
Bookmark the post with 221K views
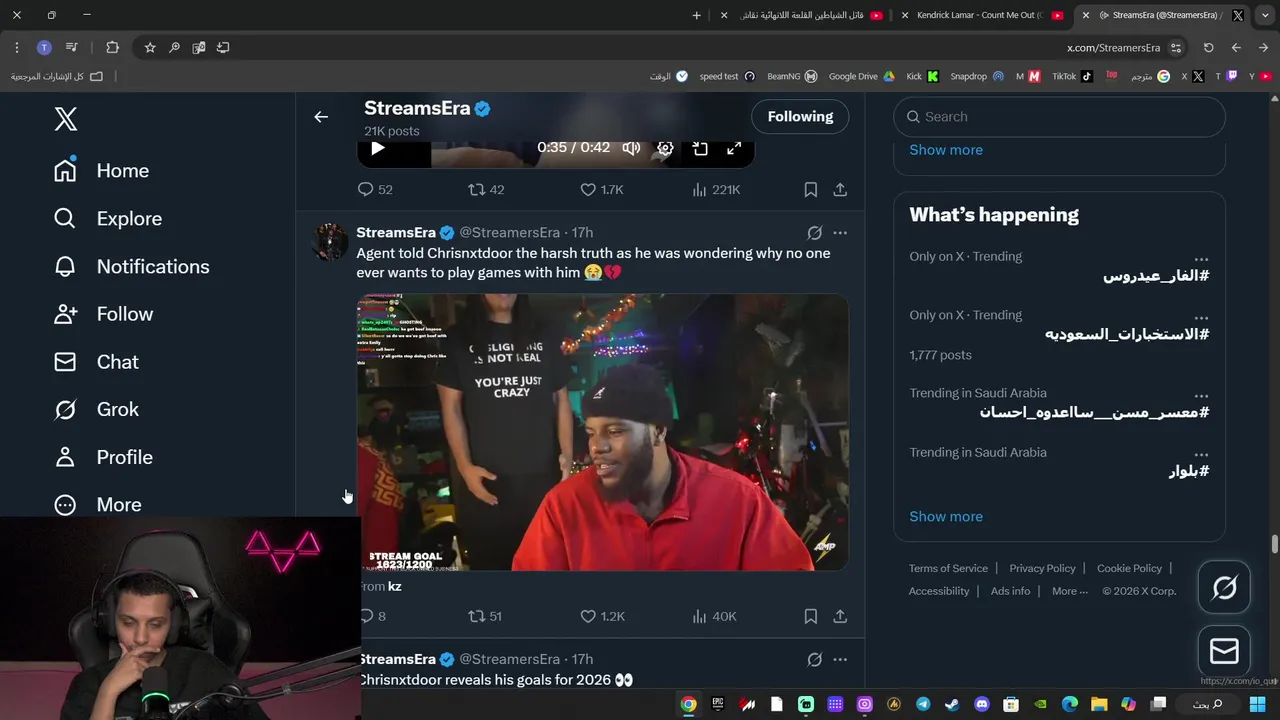click(x=811, y=189)
